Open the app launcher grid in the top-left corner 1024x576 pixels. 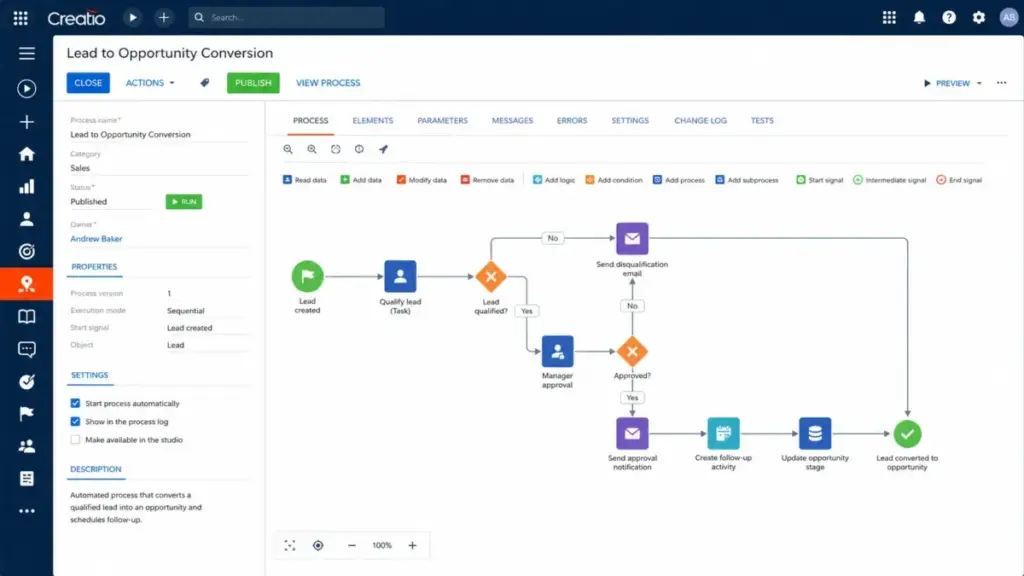point(20,18)
